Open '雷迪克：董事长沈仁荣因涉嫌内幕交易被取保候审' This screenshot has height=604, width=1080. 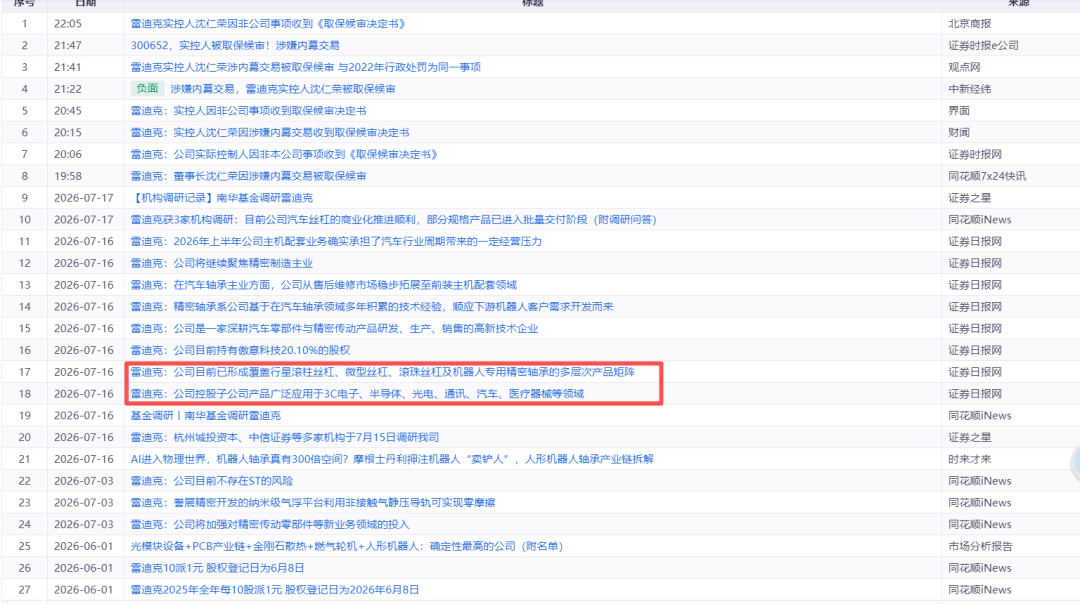pyautogui.click(x=249, y=176)
